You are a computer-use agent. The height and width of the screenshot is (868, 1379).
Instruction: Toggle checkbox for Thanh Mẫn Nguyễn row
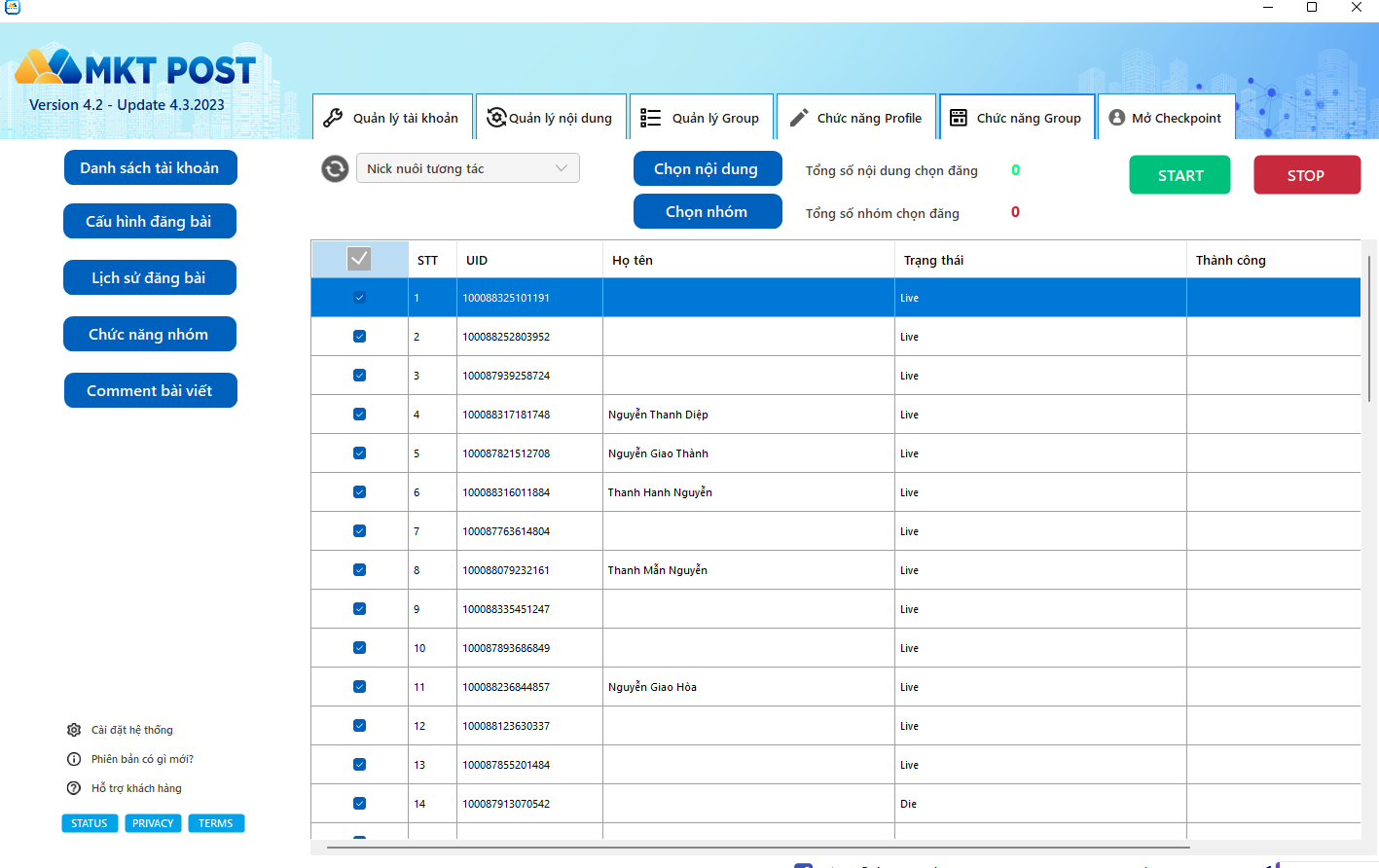coord(359,570)
